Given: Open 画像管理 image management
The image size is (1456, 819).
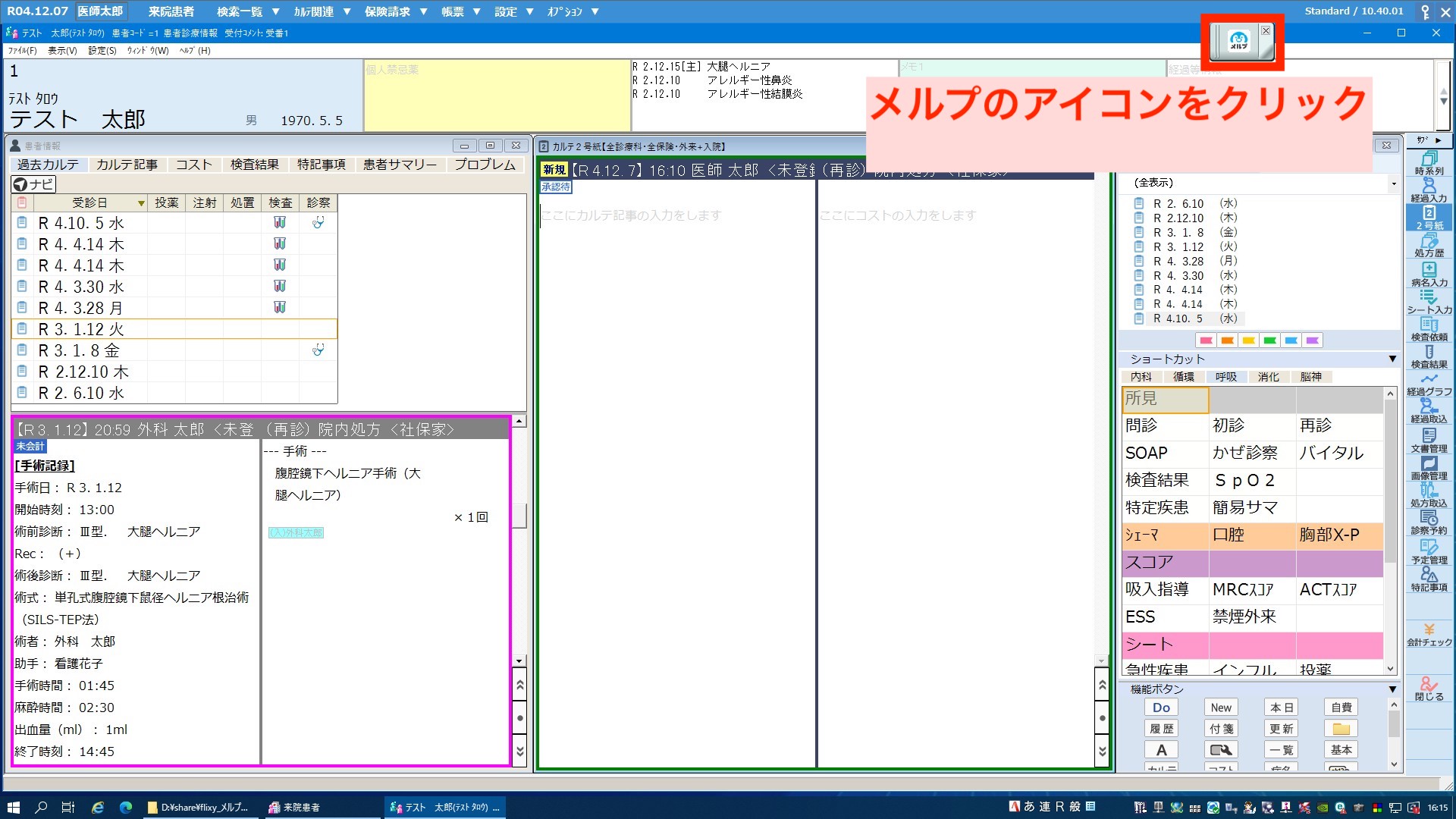Looking at the screenshot, I should tap(1429, 468).
